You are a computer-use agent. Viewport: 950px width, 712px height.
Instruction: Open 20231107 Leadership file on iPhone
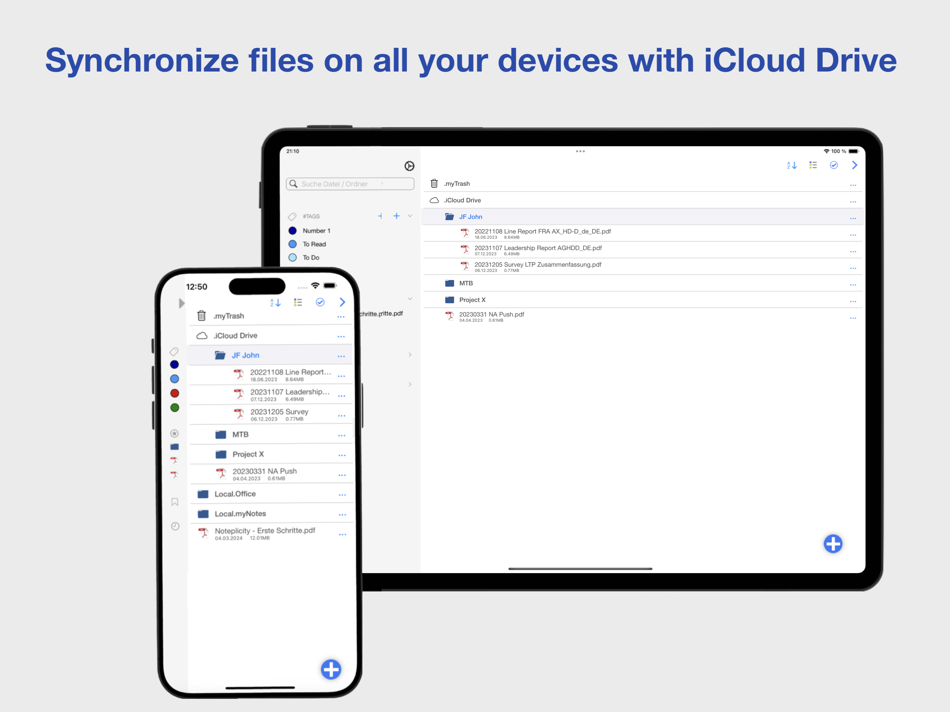[270, 395]
